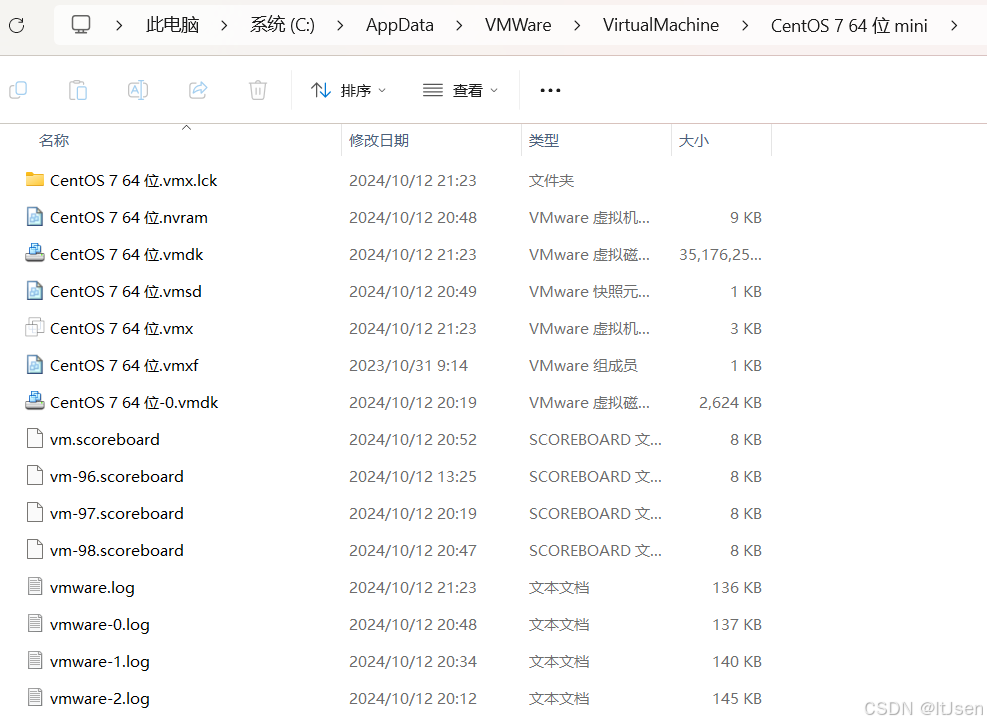Viewport: 987px width, 726px height.
Task: Select text document icon of vmware-2.log
Action: click(x=35, y=698)
